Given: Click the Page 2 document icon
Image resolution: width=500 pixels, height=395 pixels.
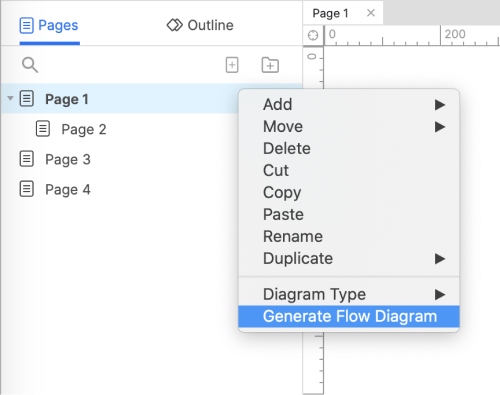Looking at the screenshot, I should pos(43,129).
